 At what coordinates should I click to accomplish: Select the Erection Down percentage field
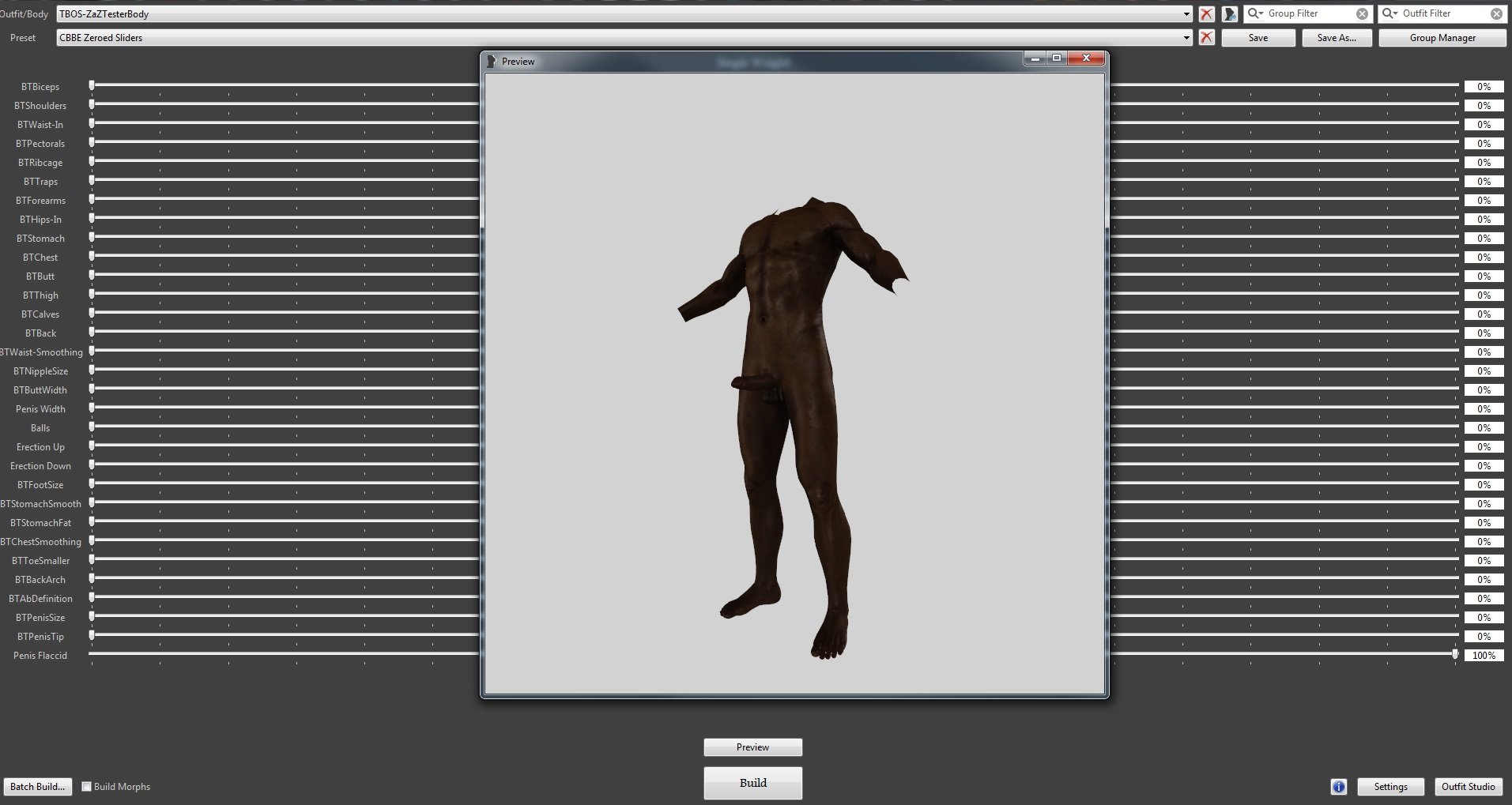[1484, 466]
